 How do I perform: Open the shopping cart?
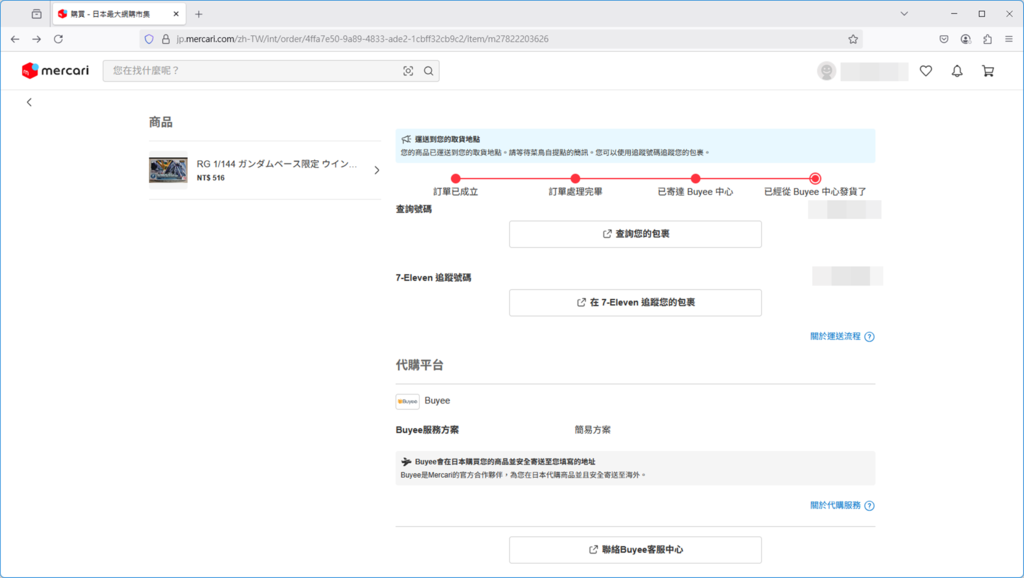(x=988, y=71)
